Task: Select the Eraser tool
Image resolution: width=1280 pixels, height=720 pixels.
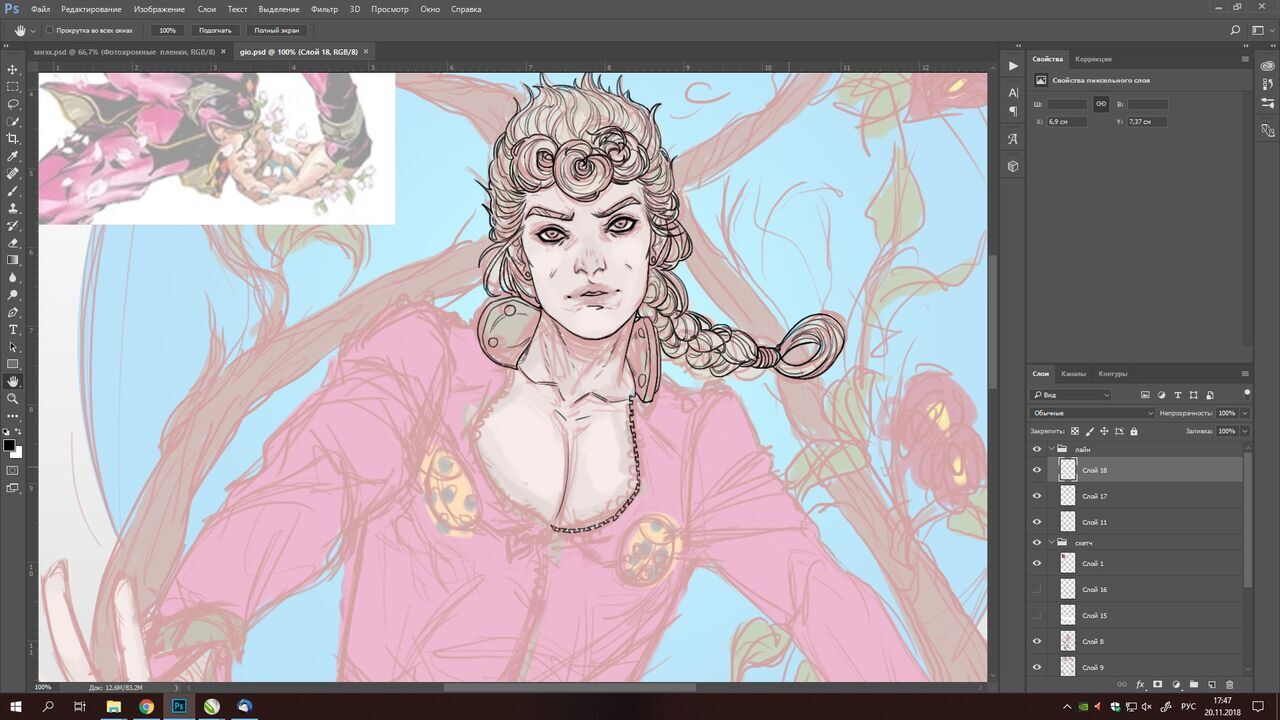Action: (13, 243)
